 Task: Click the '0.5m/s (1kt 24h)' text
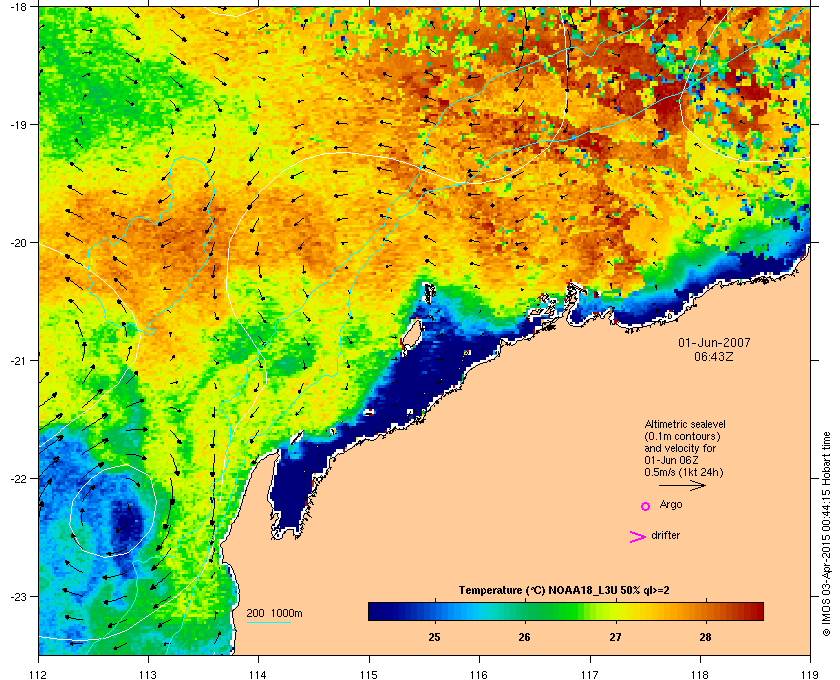click(684, 473)
